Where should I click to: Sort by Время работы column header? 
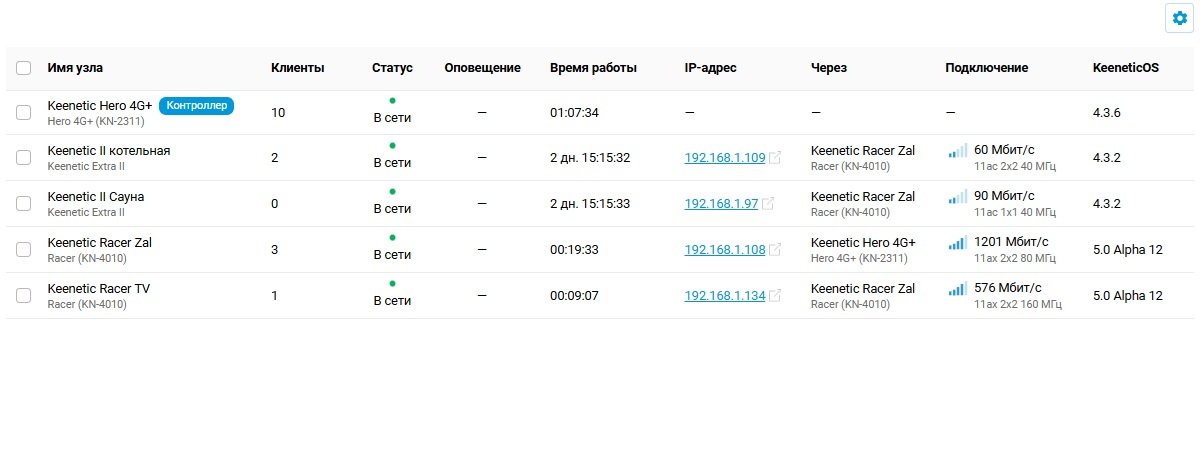click(593, 68)
